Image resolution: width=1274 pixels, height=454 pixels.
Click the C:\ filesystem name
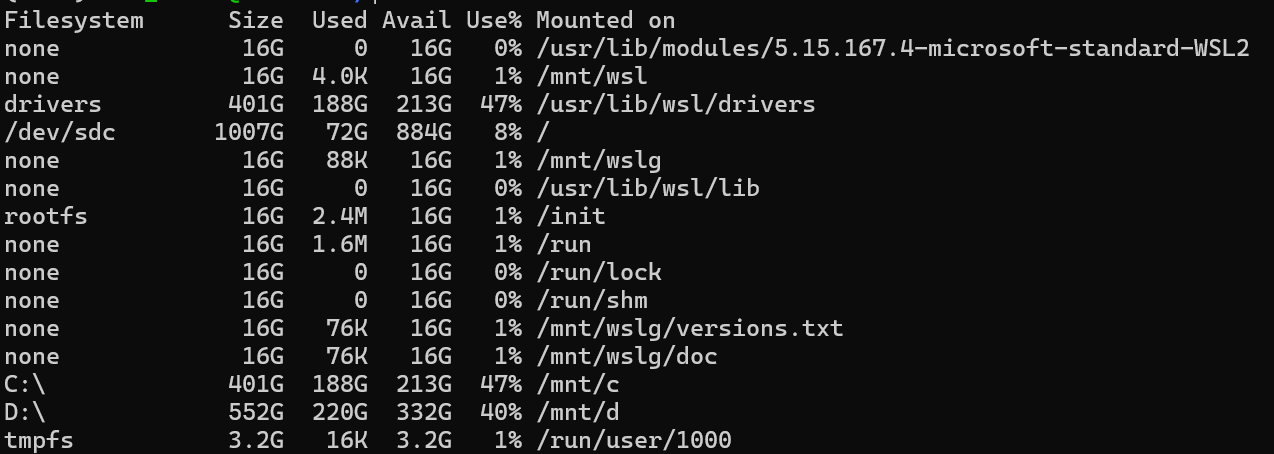click(x=25, y=384)
